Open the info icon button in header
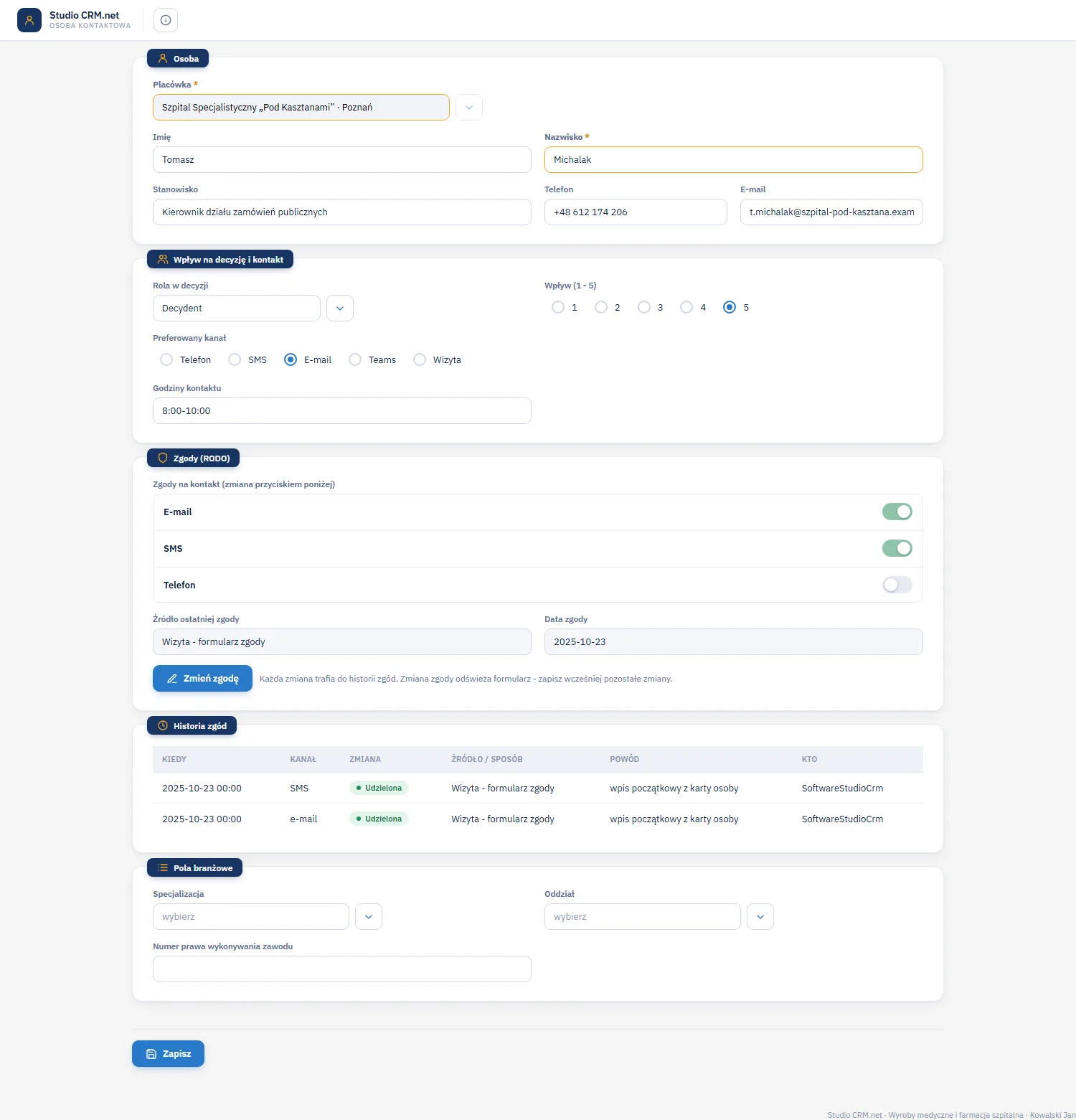The height and width of the screenshot is (1120, 1076). 166,20
